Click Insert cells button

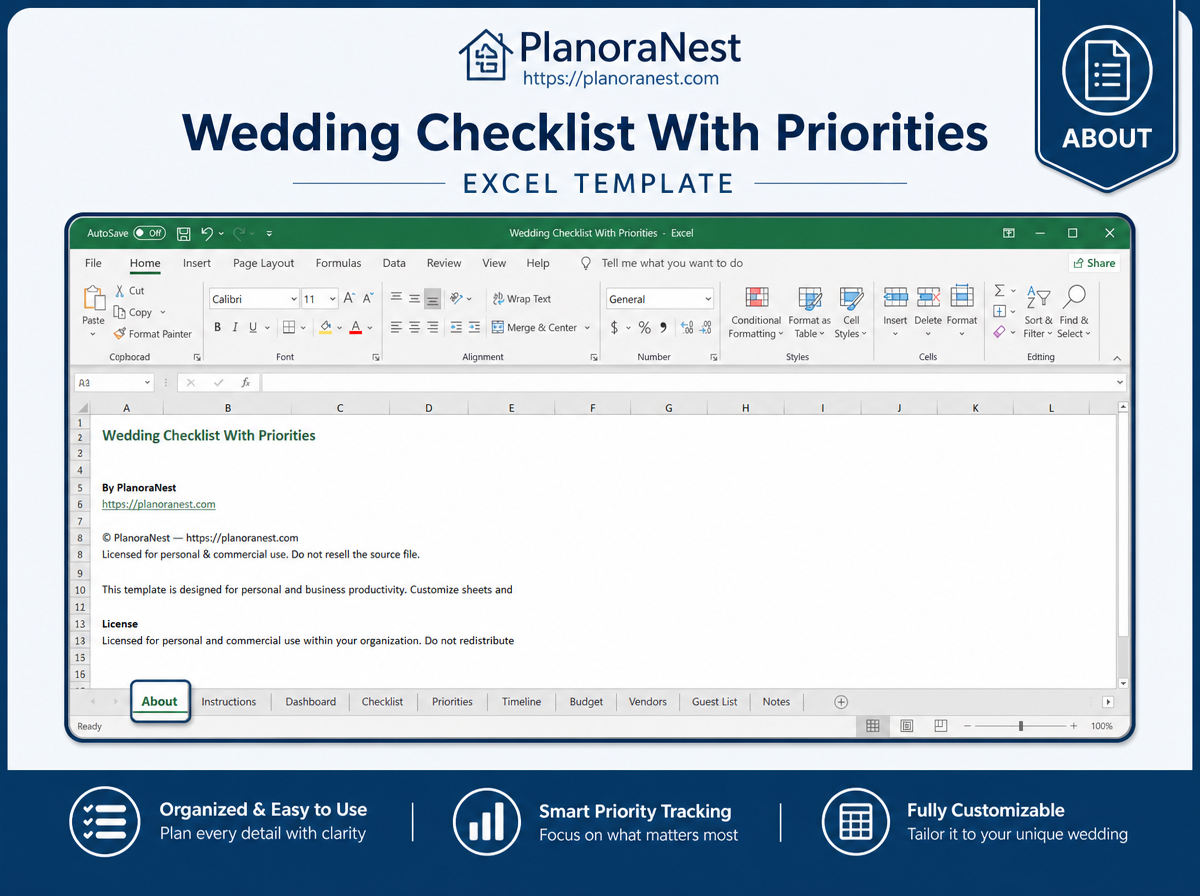click(x=895, y=313)
